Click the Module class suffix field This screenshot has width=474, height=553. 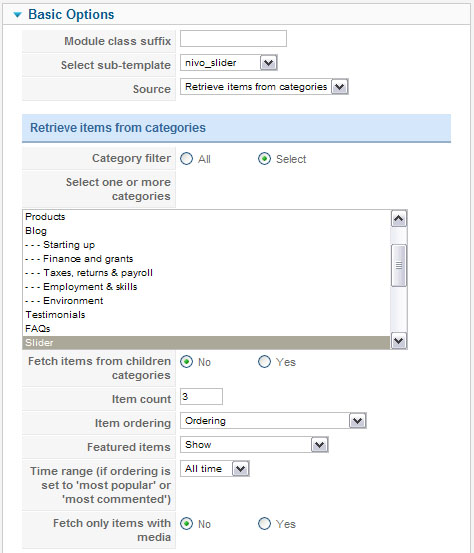tap(233, 38)
